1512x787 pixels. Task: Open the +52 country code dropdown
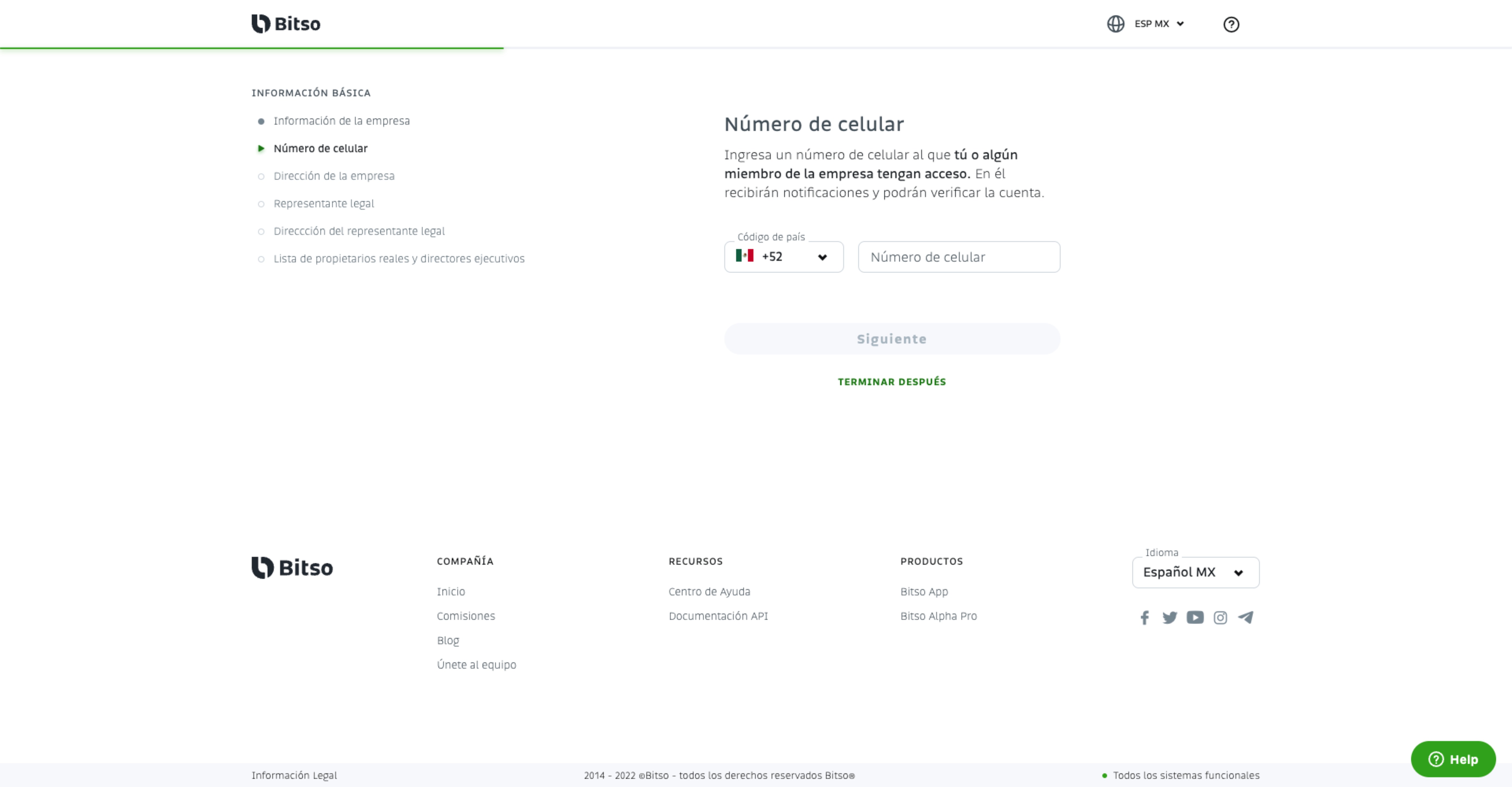point(784,257)
